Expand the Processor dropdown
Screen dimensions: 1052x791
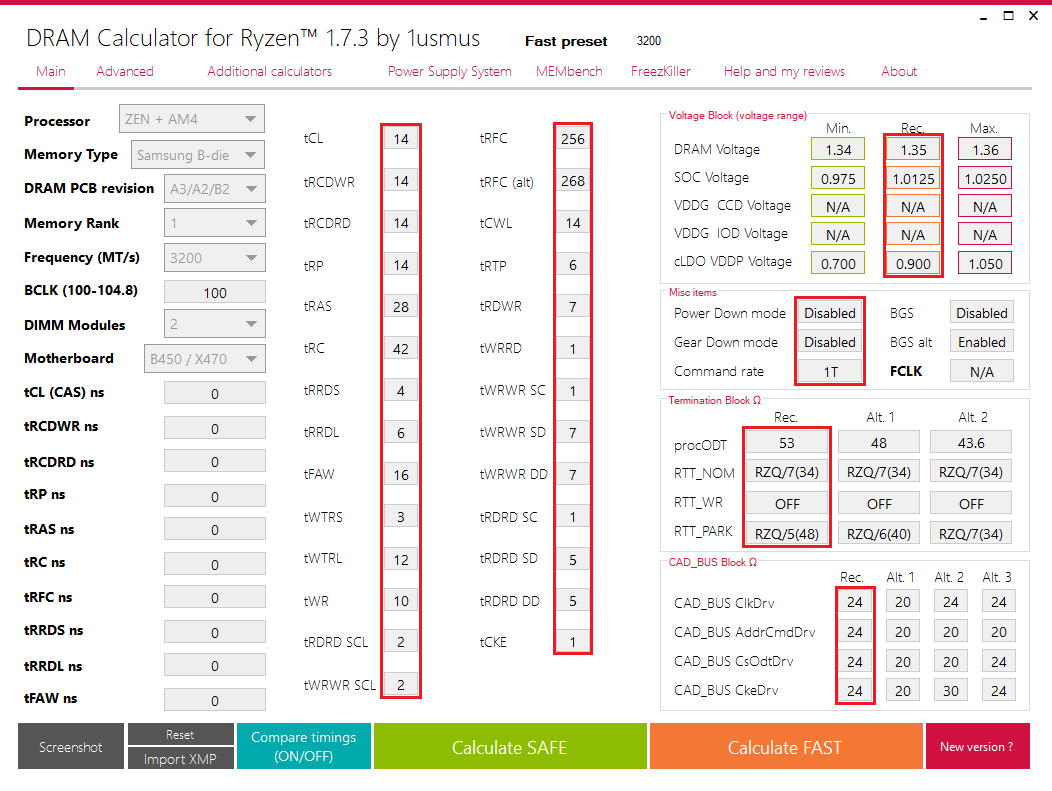[192, 119]
